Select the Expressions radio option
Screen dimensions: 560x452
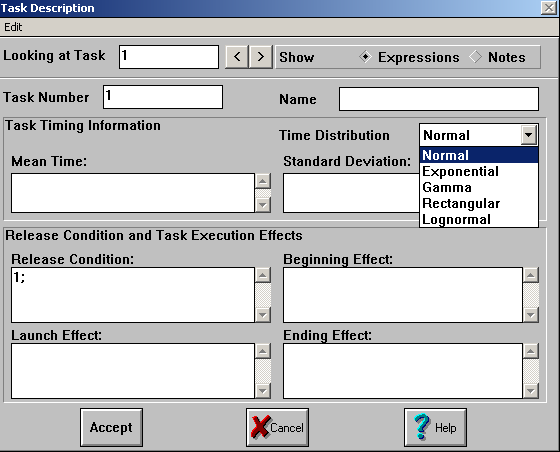click(x=409, y=57)
